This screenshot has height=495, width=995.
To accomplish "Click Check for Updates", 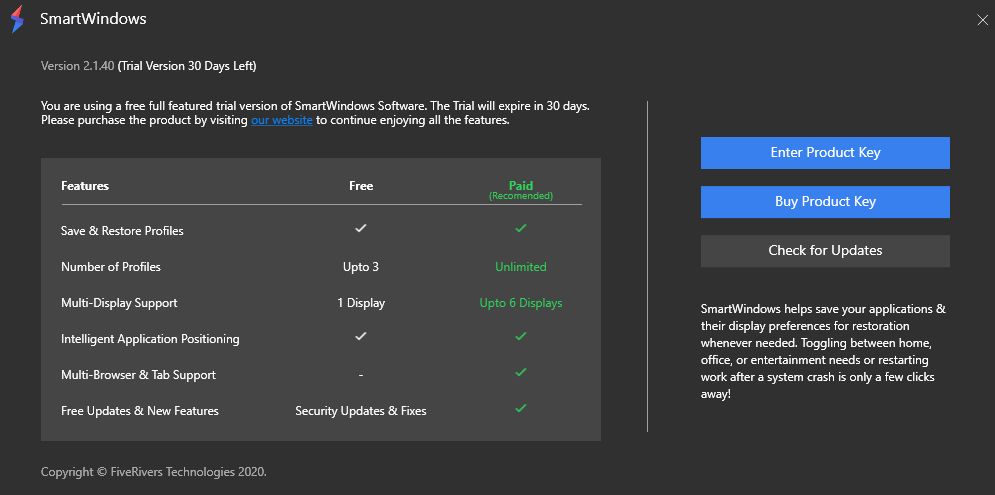I will 825,251.
